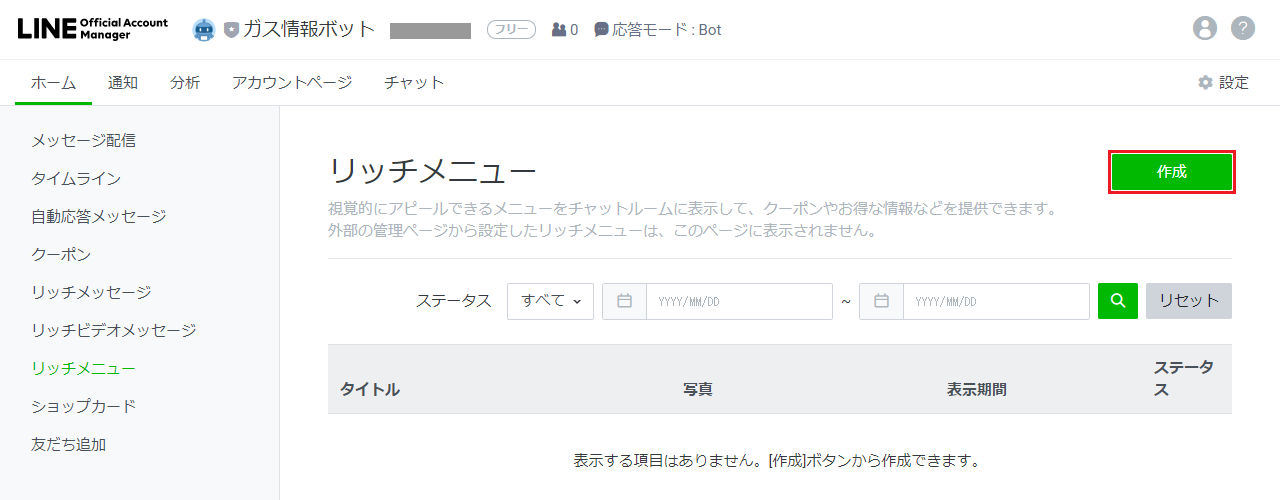Click the リセット button
This screenshot has width=1280, height=500.
1189,301
